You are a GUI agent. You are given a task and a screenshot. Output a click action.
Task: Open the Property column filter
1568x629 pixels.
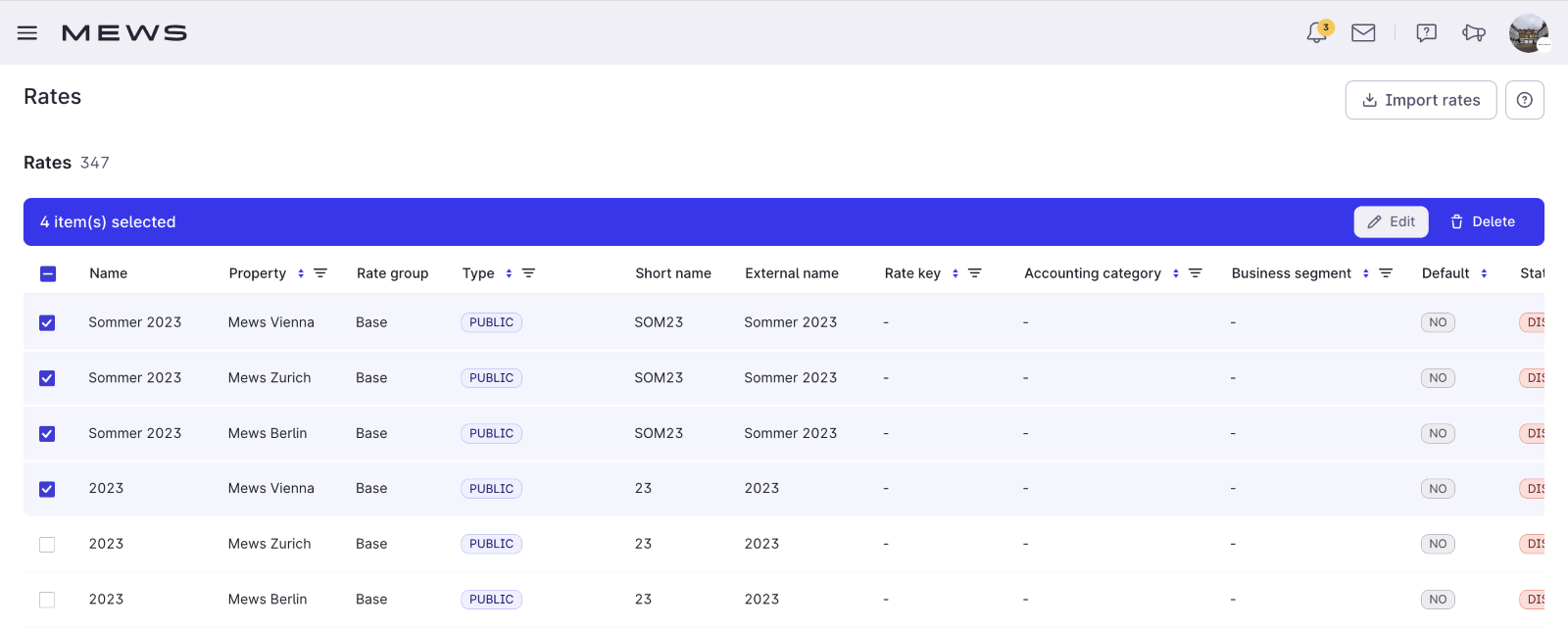320,273
